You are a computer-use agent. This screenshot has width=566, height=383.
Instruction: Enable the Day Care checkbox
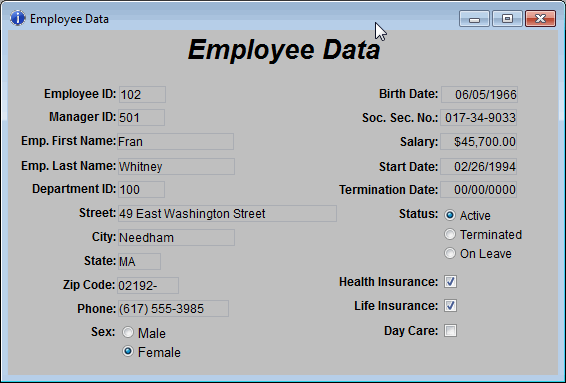(x=450, y=330)
